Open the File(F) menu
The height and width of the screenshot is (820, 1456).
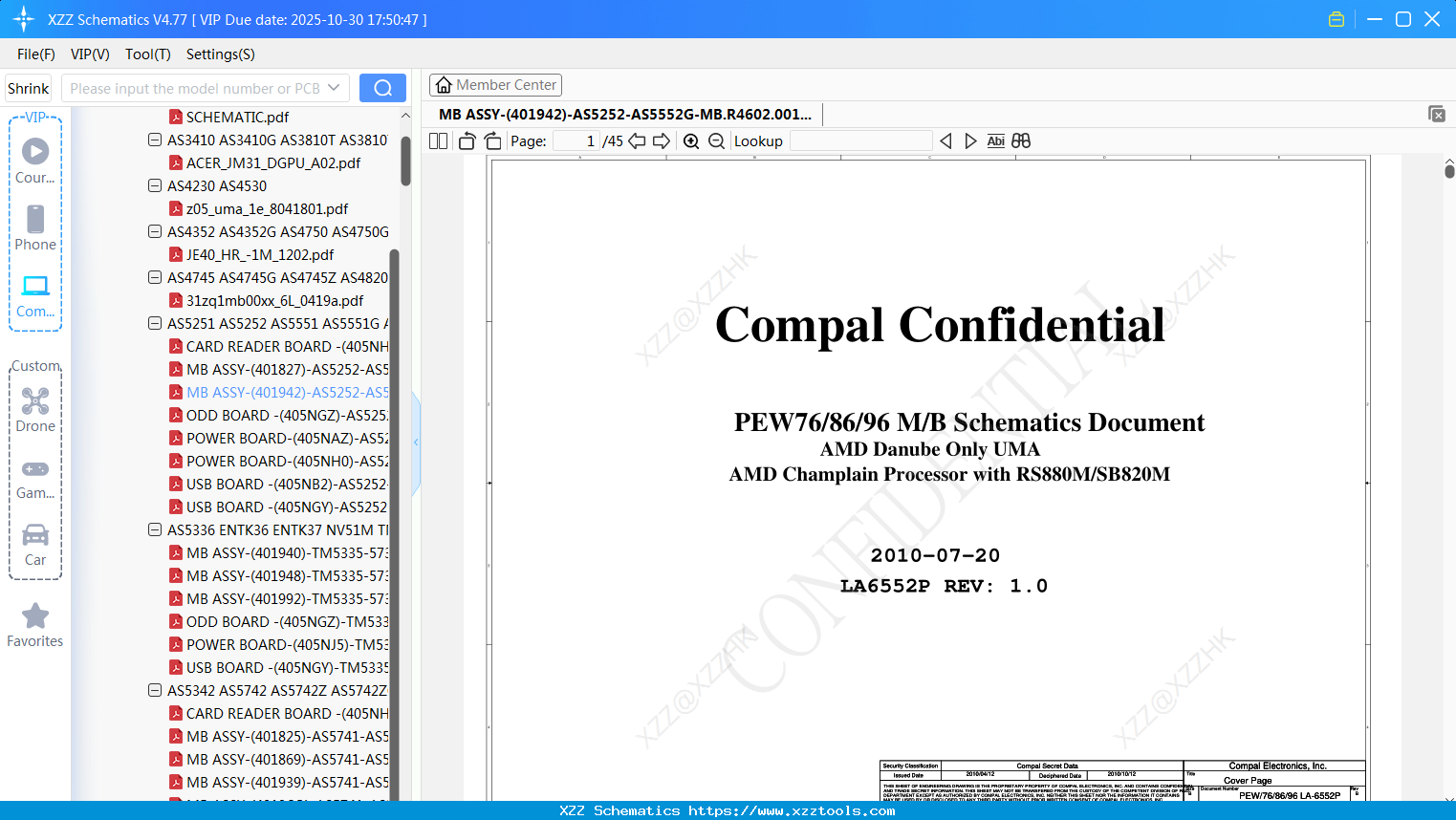click(x=36, y=54)
